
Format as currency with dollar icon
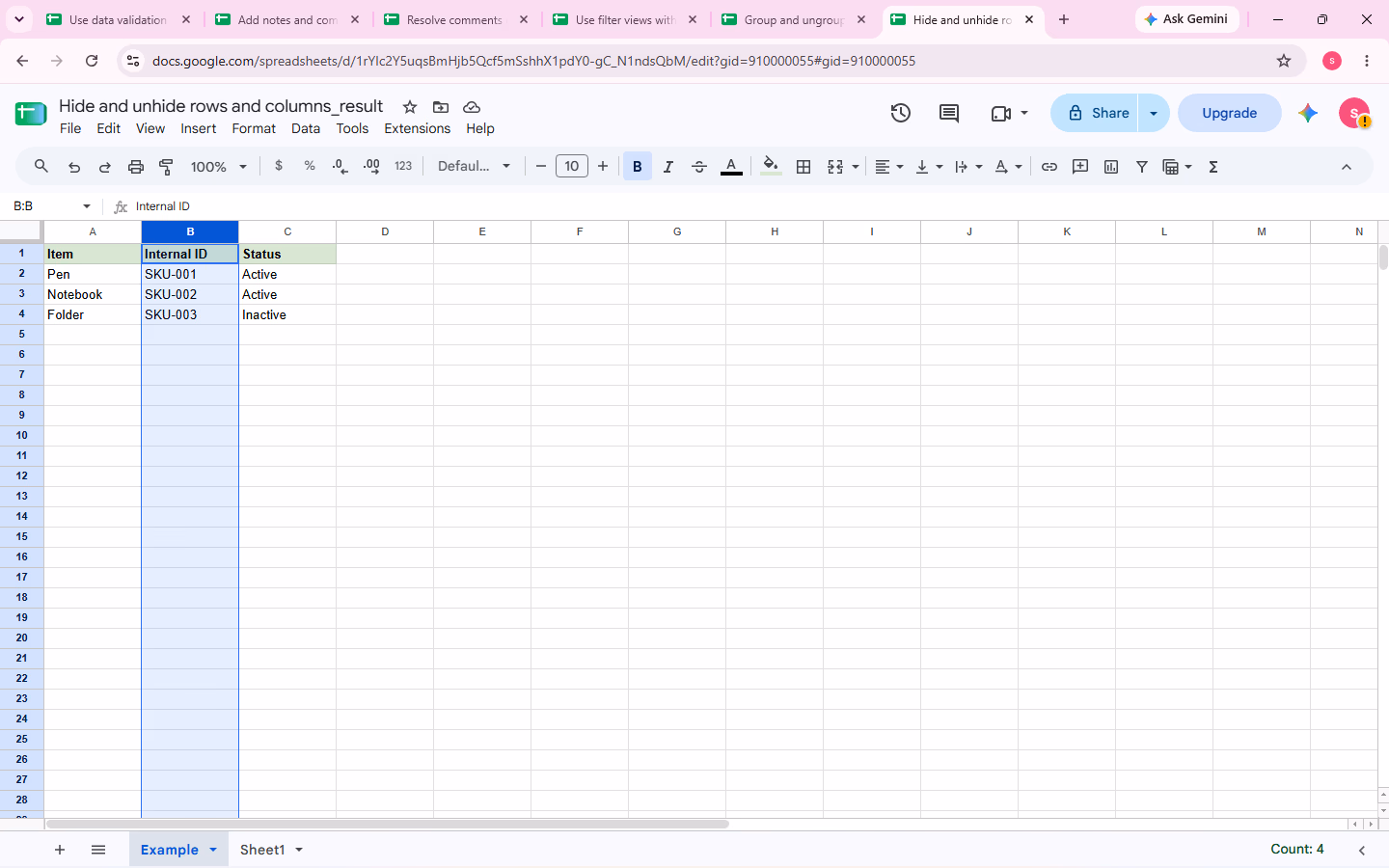(279, 166)
